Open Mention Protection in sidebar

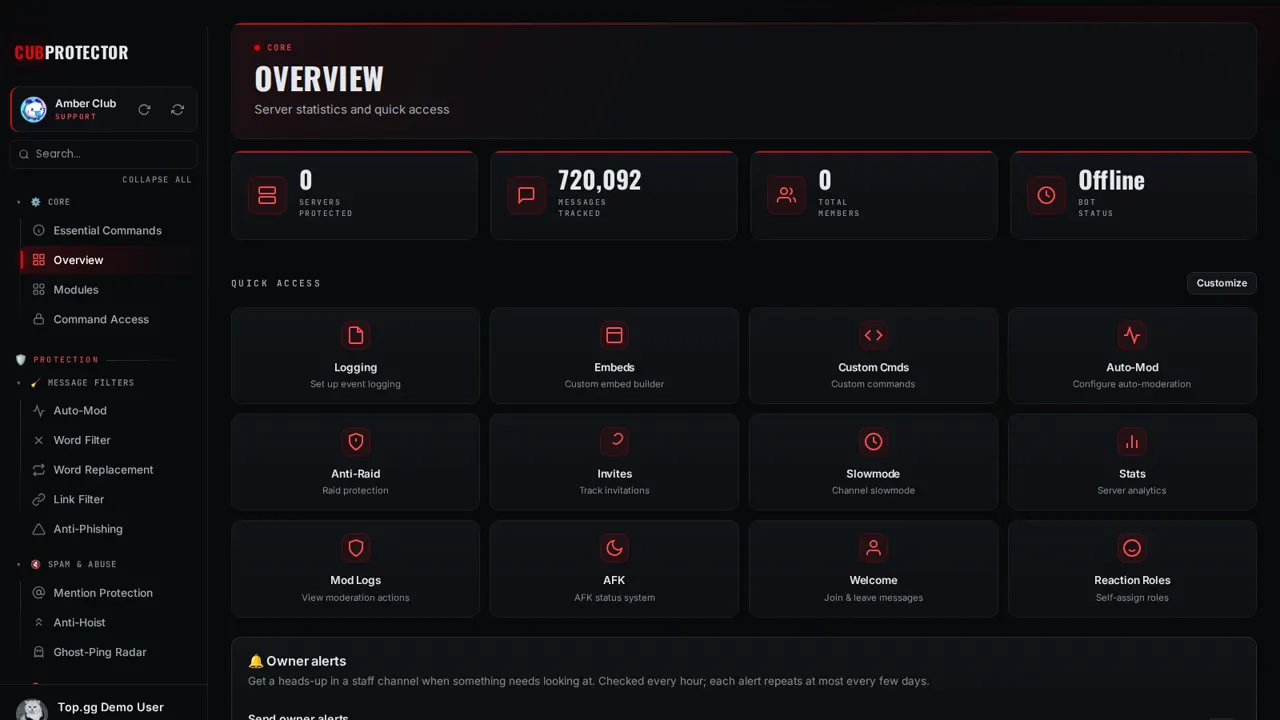pos(108,593)
